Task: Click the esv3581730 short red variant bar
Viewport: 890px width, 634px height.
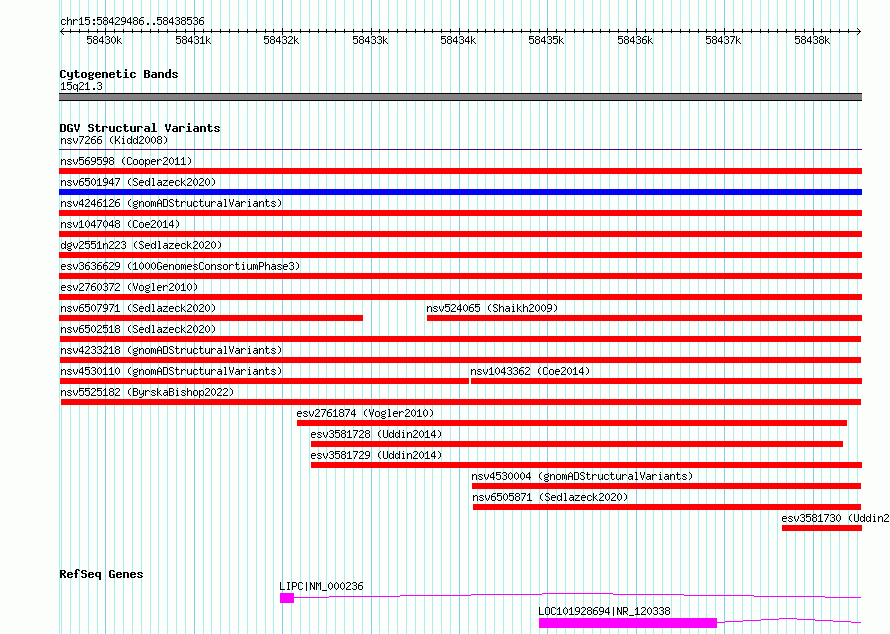Action: pyautogui.click(x=822, y=528)
